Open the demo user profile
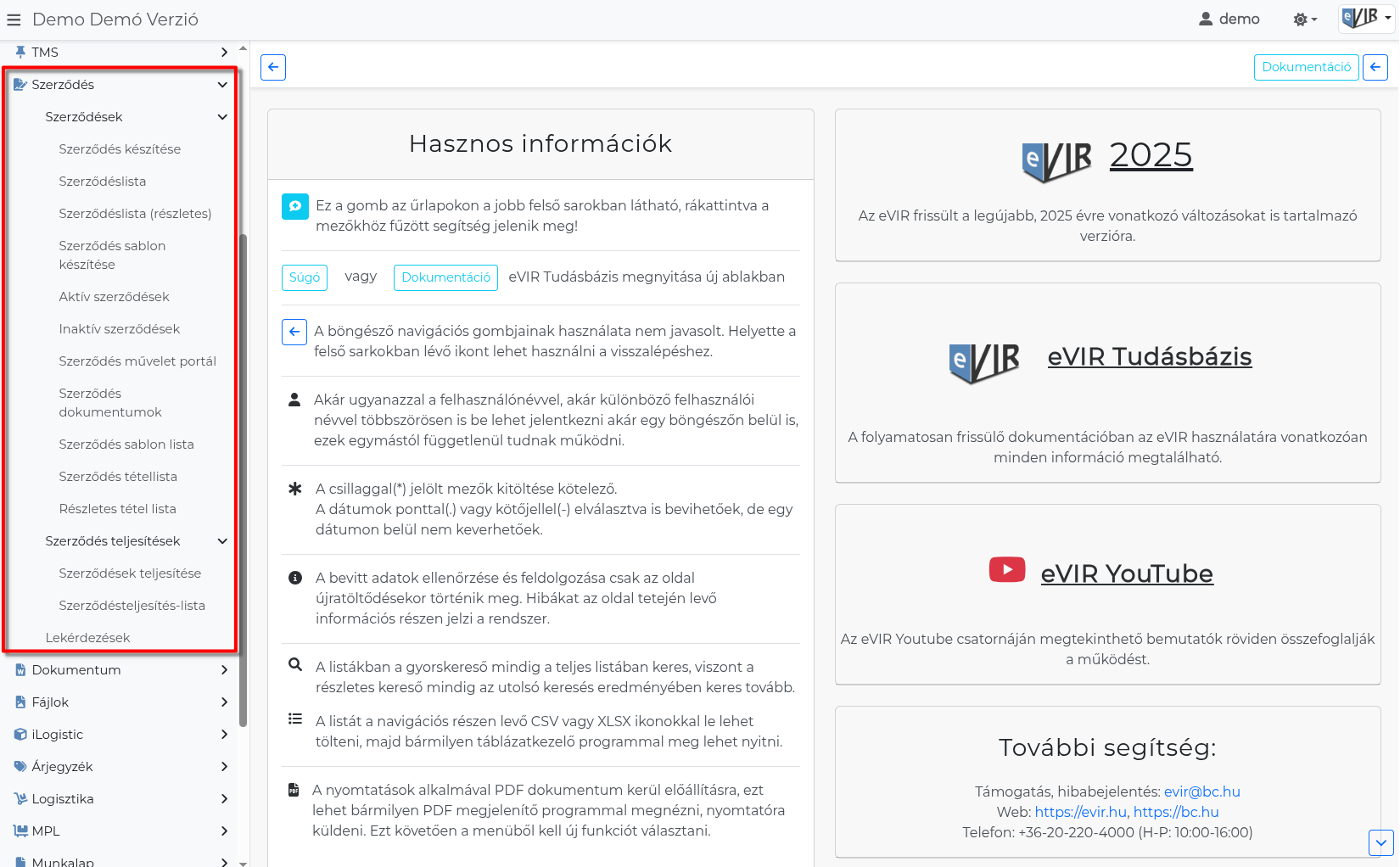The width and height of the screenshot is (1400, 867). (1229, 20)
